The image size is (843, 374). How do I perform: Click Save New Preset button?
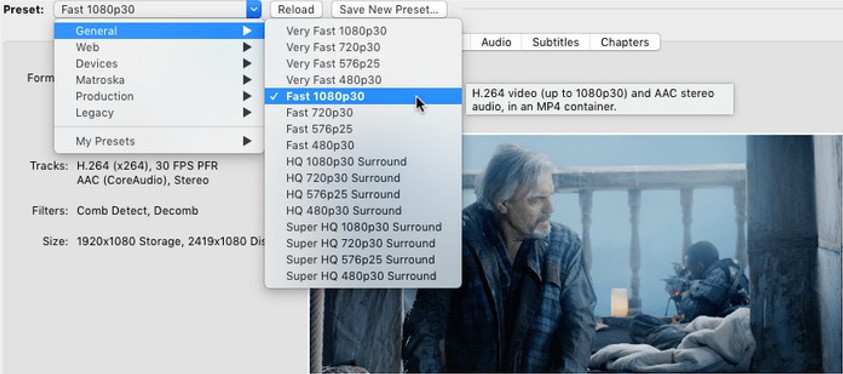(x=389, y=9)
